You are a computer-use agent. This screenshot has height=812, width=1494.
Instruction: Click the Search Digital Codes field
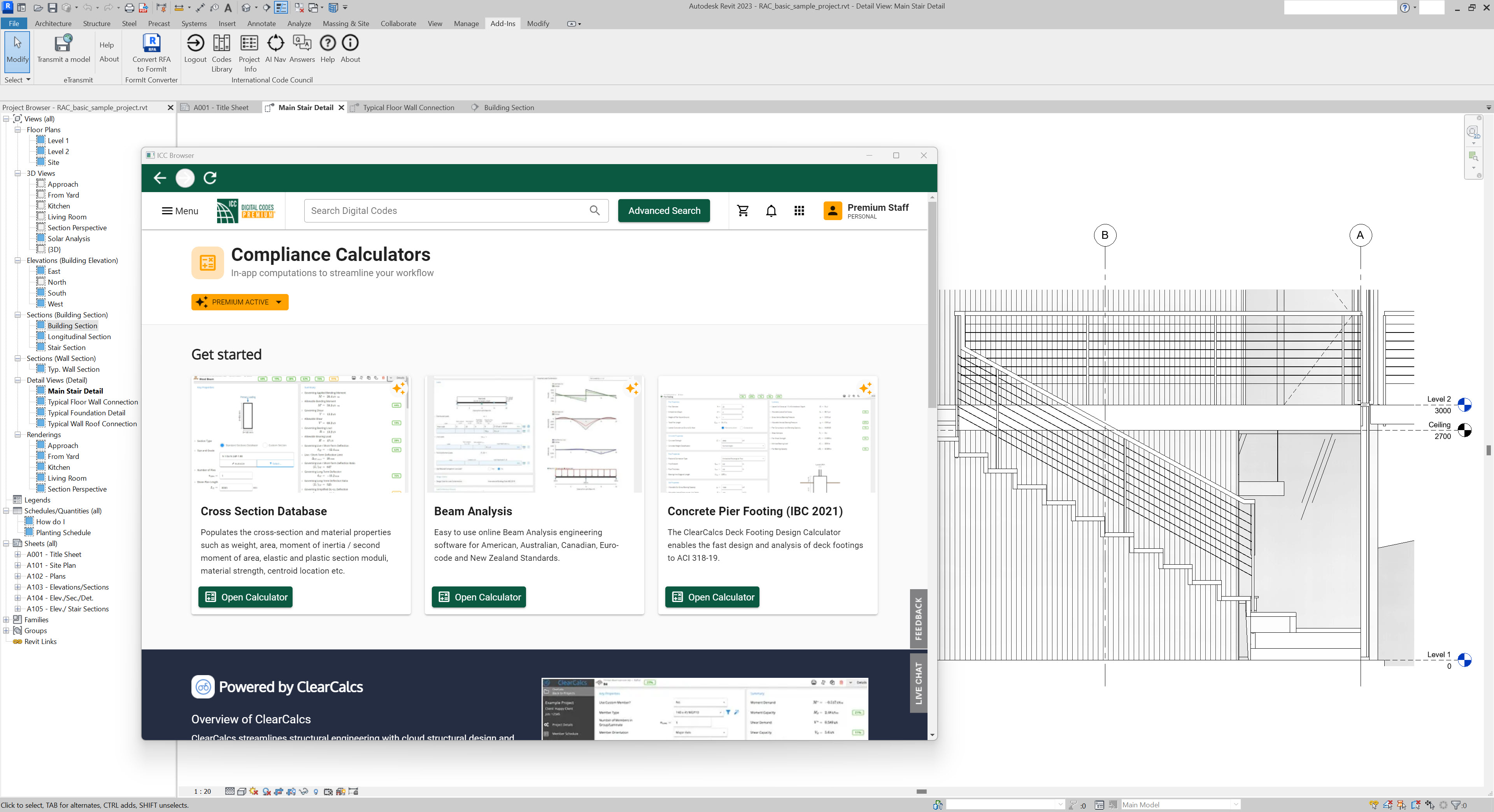(x=447, y=211)
